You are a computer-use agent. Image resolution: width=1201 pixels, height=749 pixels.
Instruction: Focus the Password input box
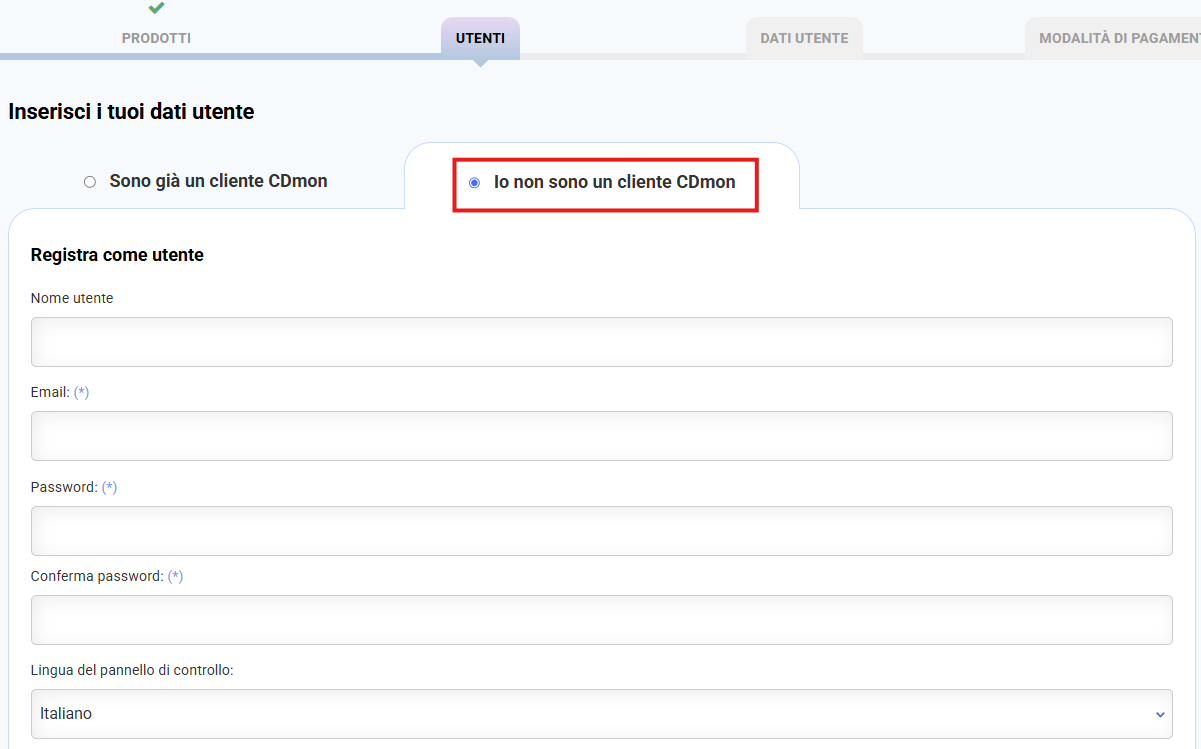(600, 531)
